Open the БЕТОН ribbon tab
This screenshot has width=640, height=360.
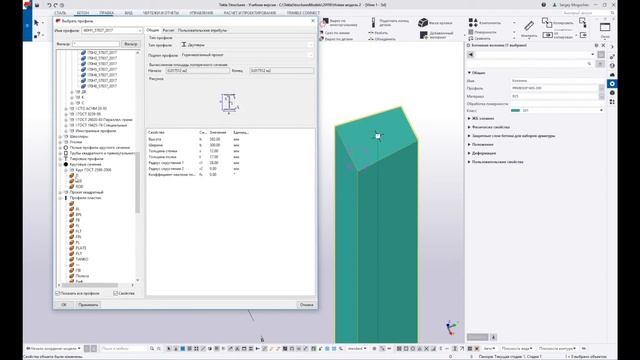tap(83, 13)
